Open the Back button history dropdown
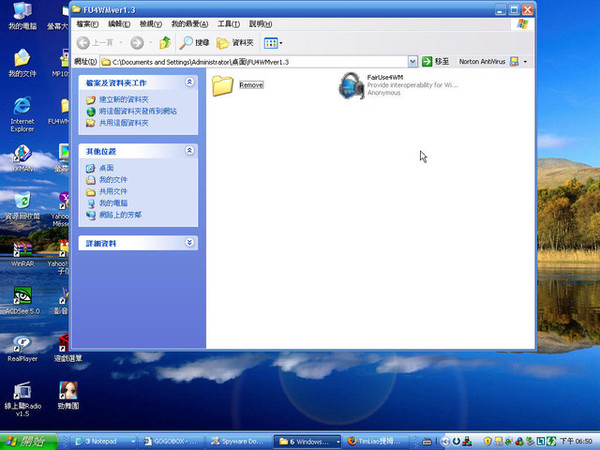600x450 pixels. pos(121,43)
